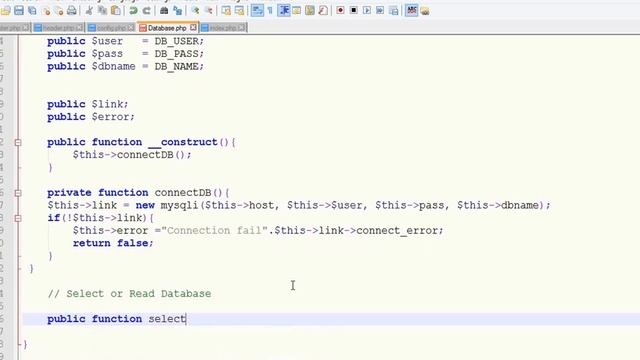Open the user defined language icon
This screenshot has height=360, width=640.
pos(297,10)
